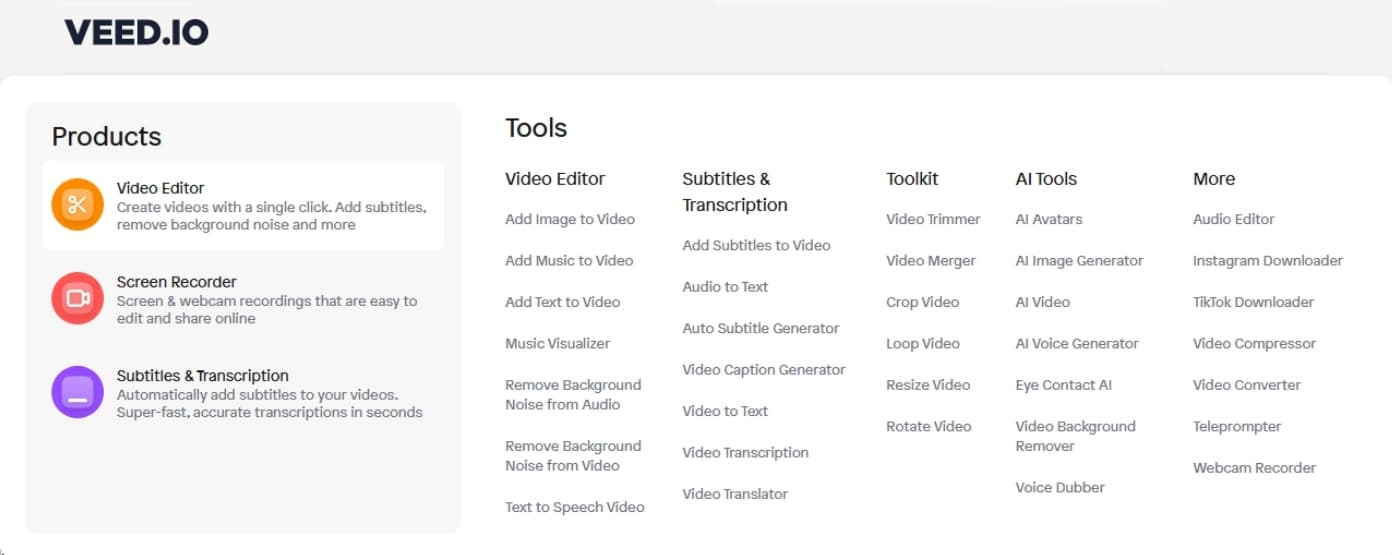1392x555 pixels.
Task: Open Video Converter
Action: click(x=1246, y=385)
